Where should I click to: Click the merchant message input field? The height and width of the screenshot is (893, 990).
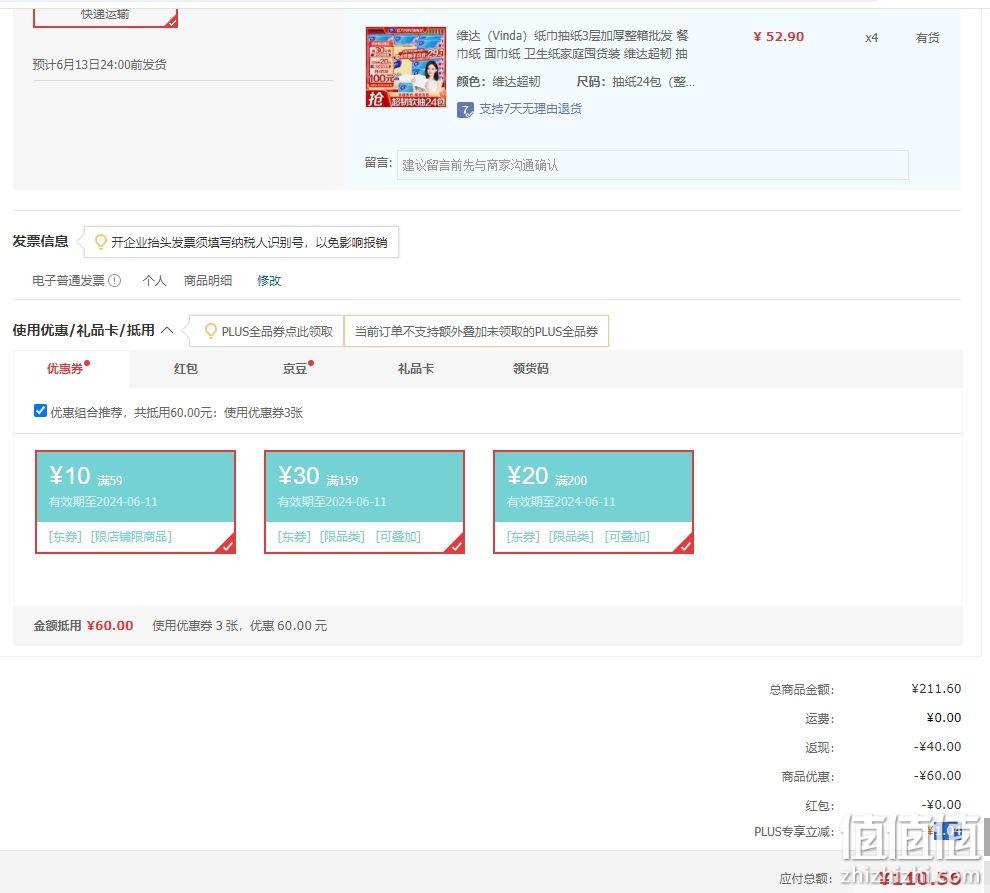652,165
